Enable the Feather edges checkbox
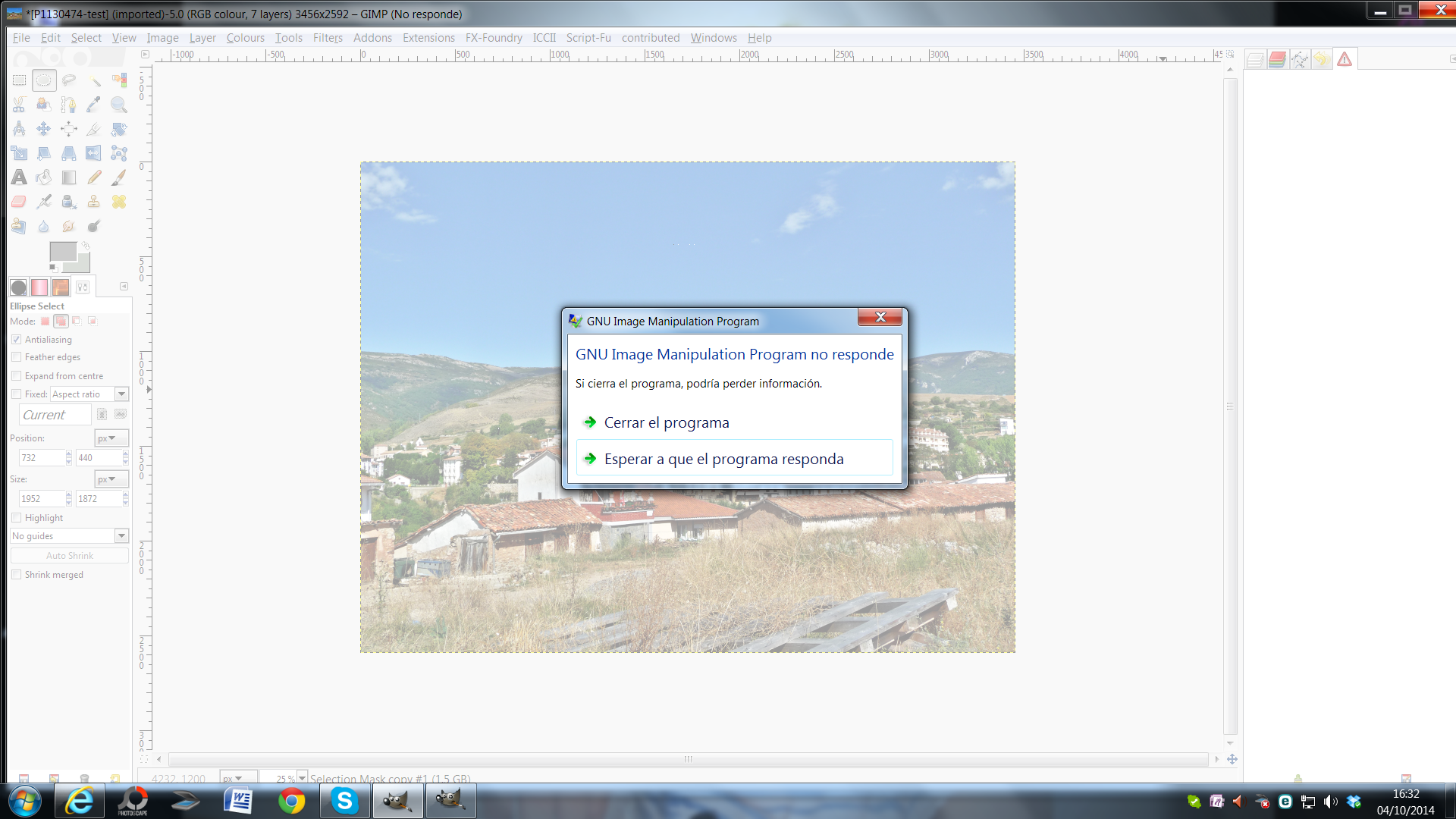 17,357
